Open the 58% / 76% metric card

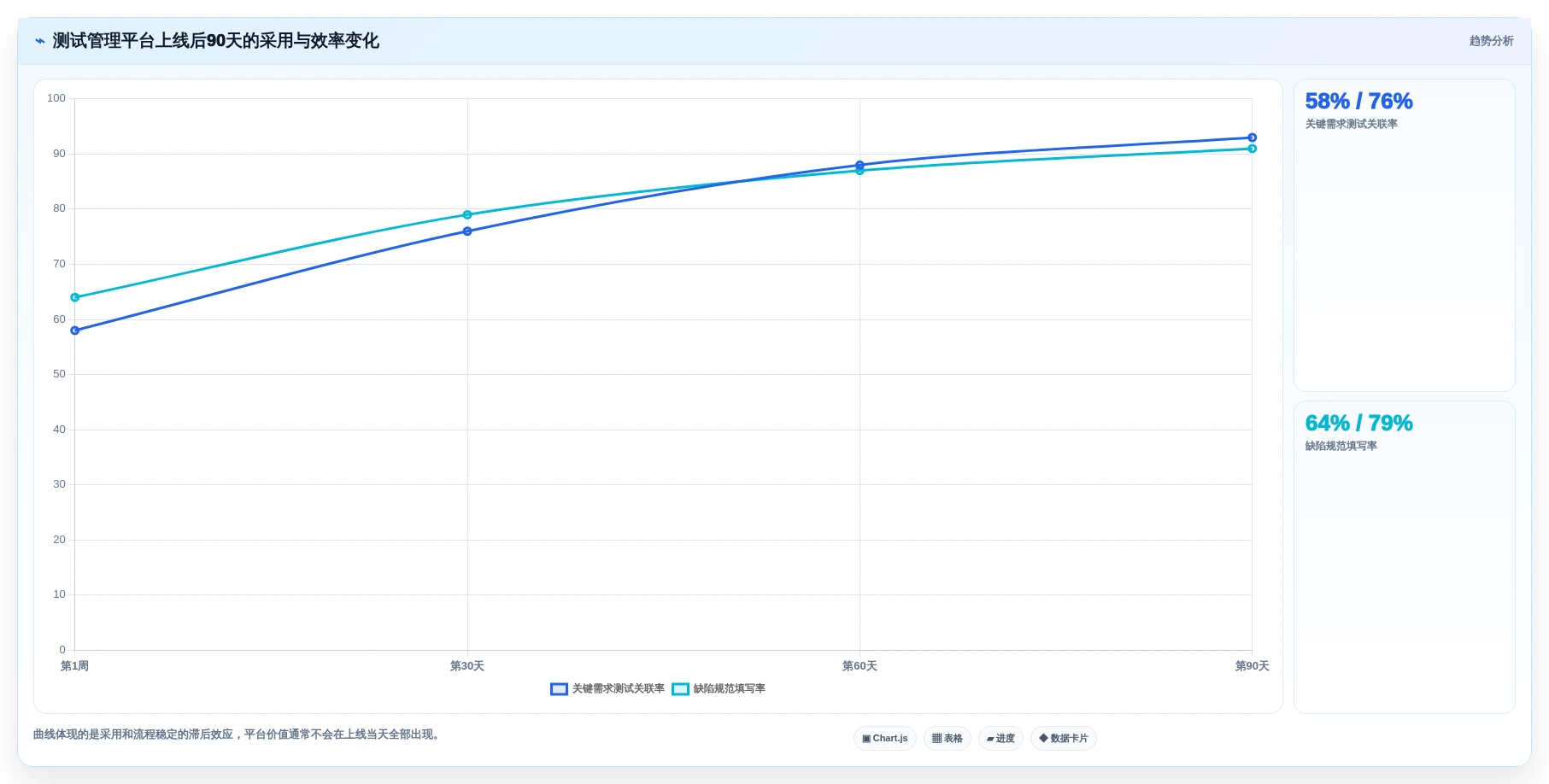point(1405,236)
